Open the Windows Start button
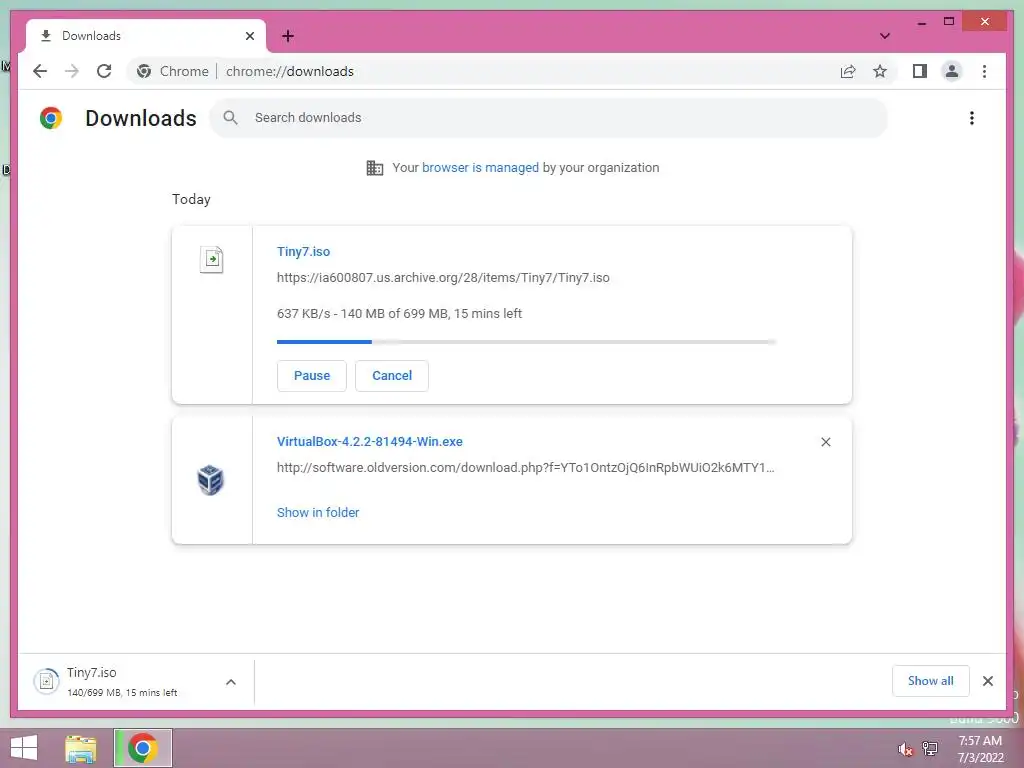Screen dimensions: 1024x768 coord(24,748)
